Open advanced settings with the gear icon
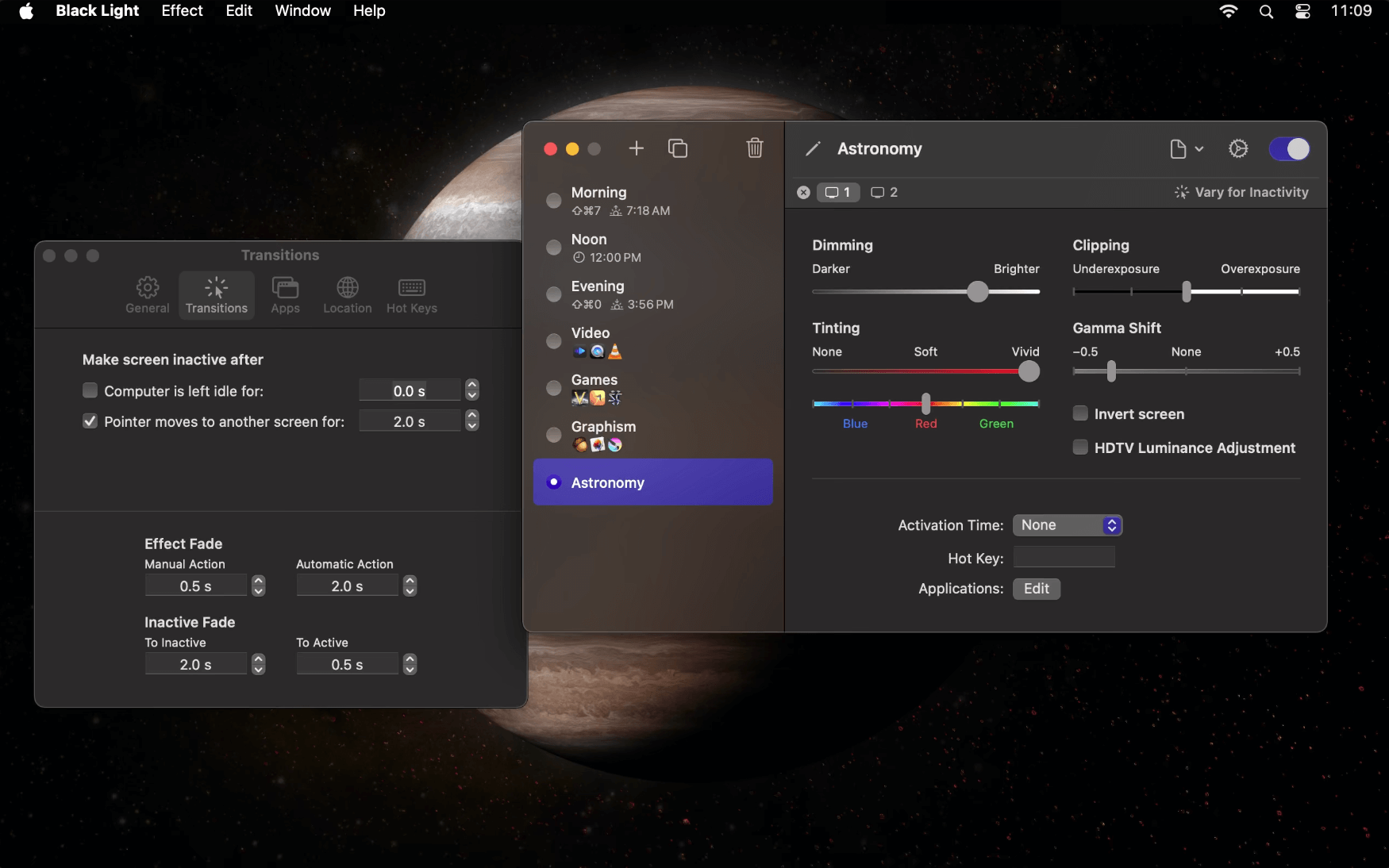This screenshot has height=868, width=1389. point(1238,148)
